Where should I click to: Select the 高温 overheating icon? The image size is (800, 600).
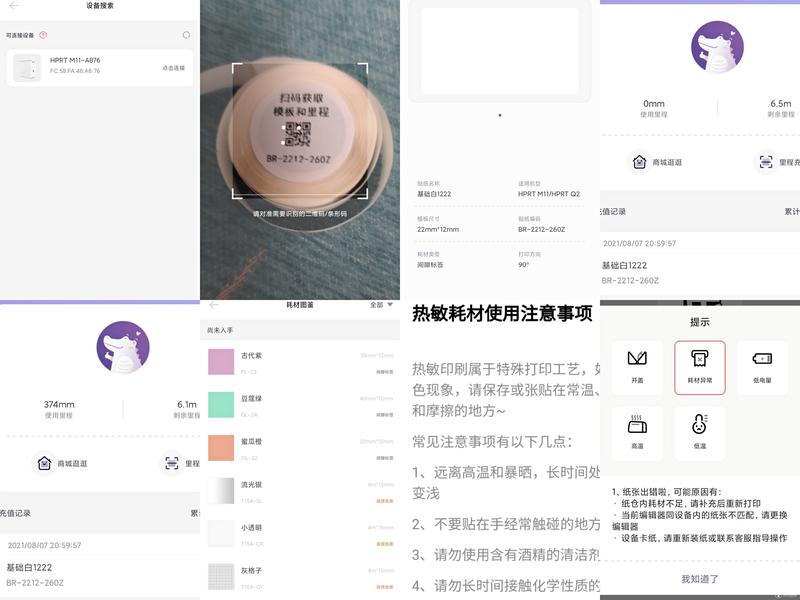(637, 433)
